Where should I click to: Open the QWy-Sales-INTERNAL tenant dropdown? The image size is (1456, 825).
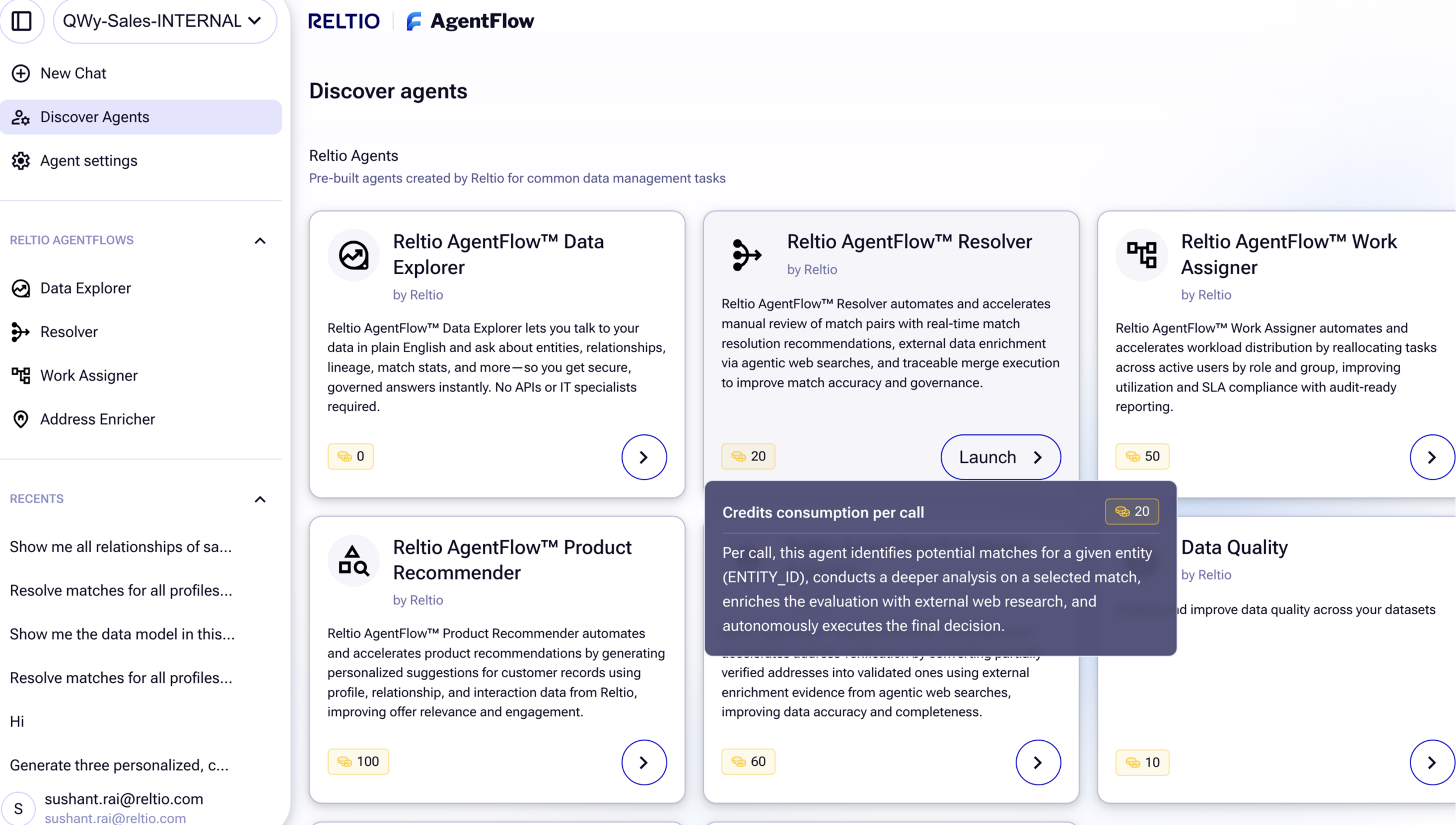(164, 21)
